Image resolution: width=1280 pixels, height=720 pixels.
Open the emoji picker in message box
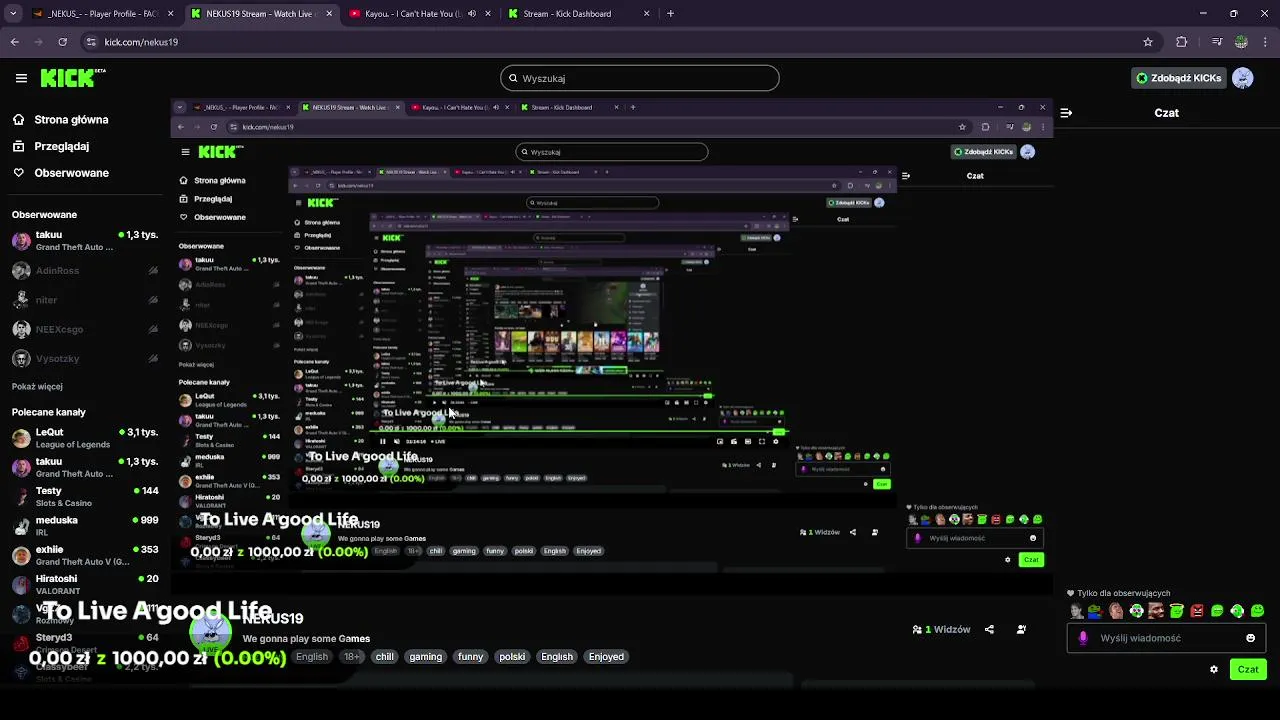(1250, 638)
